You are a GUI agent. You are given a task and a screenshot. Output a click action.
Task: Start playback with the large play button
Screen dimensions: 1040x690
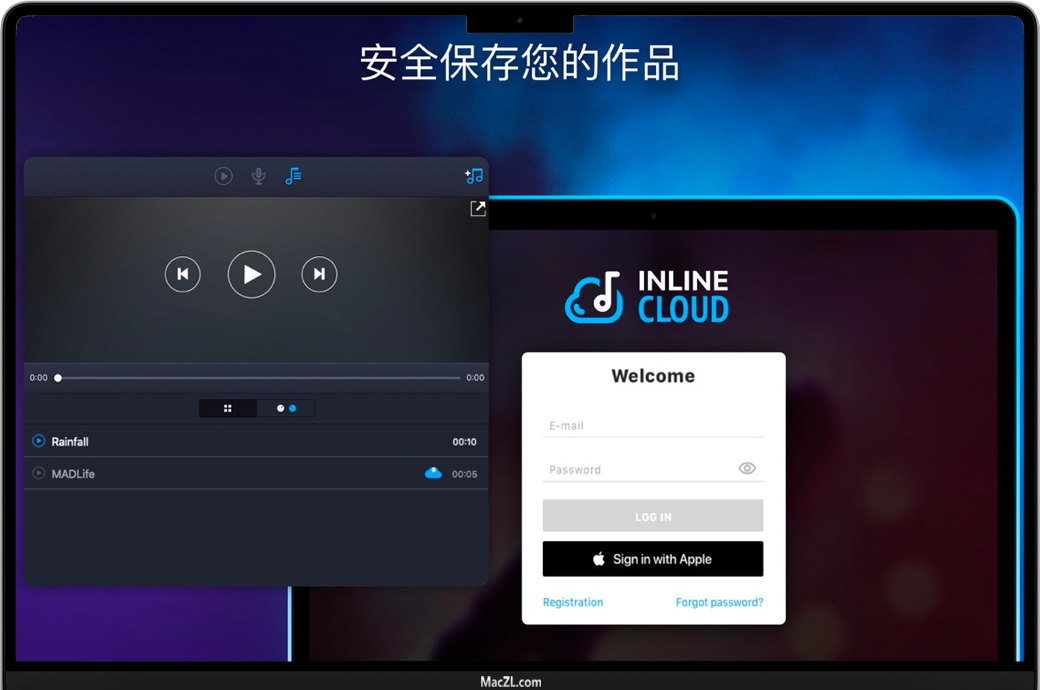point(251,274)
